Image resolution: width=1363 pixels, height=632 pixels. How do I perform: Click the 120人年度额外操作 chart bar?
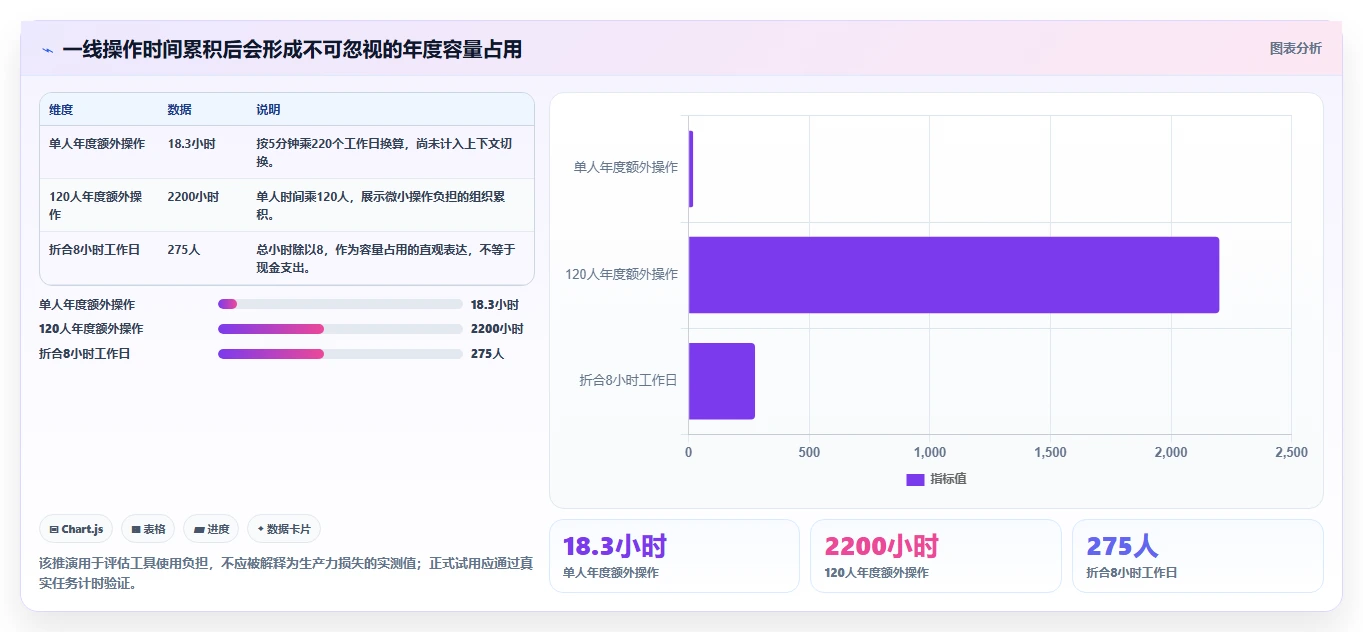tap(954, 275)
